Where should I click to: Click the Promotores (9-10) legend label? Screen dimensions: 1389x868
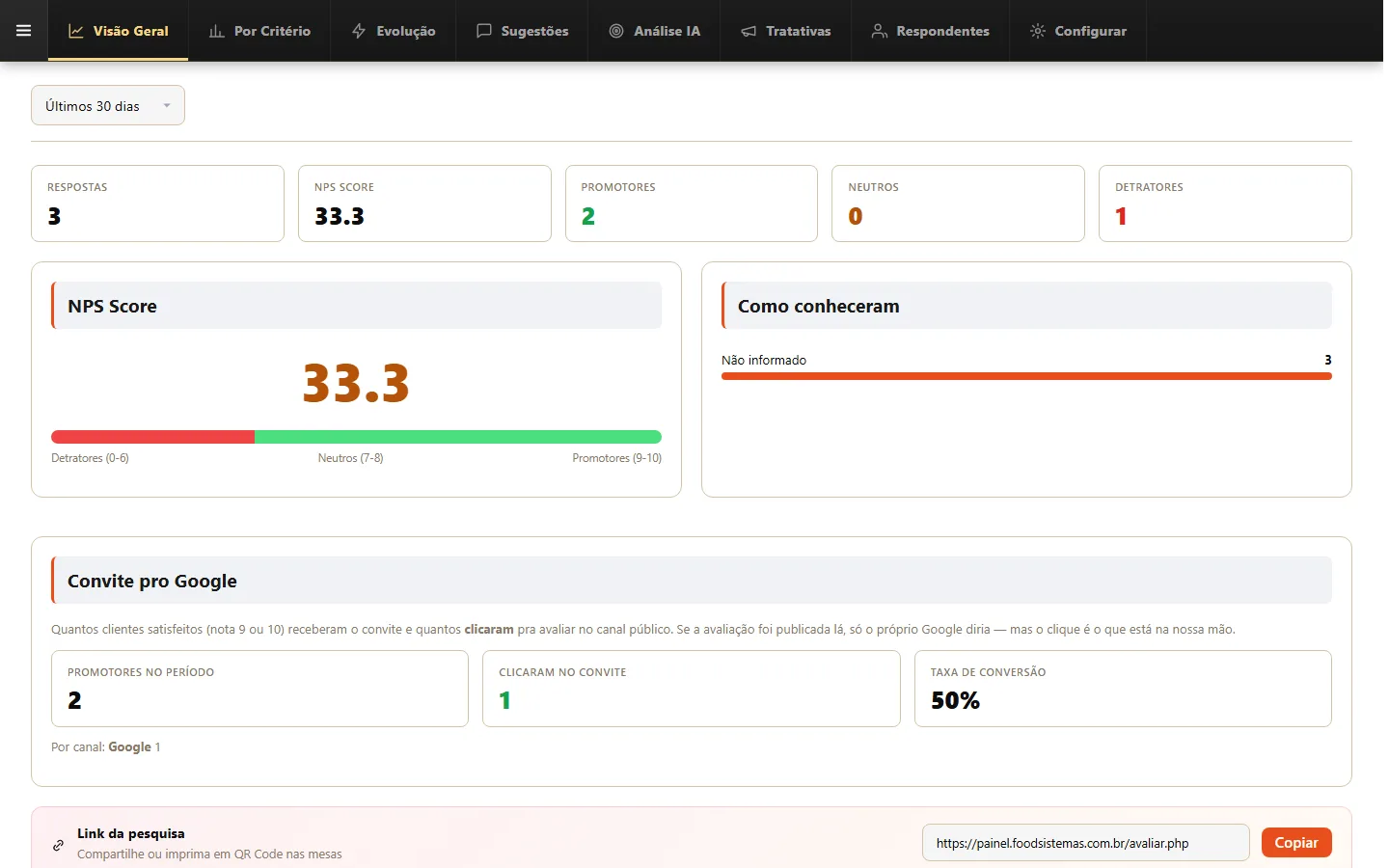pyautogui.click(x=617, y=458)
